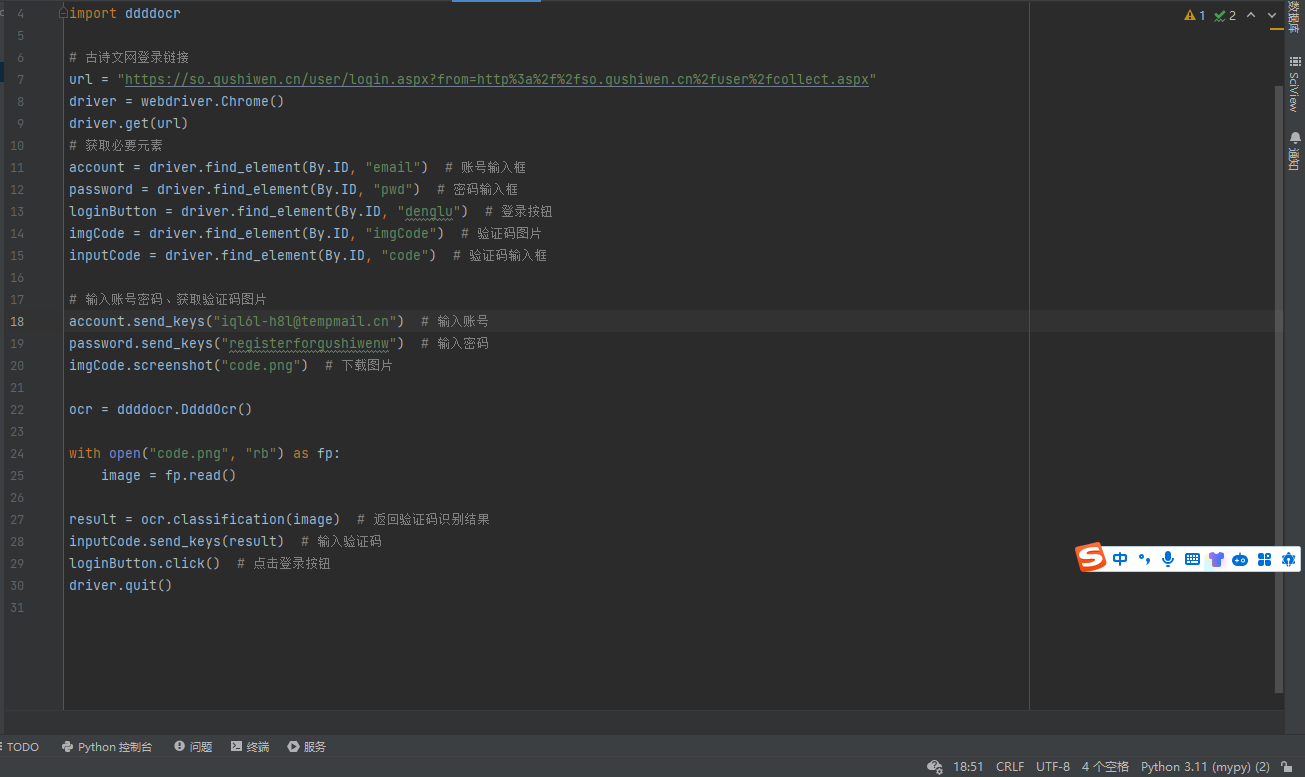
Task: Collapse the import block fold marker
Action: tap(64, 14)
